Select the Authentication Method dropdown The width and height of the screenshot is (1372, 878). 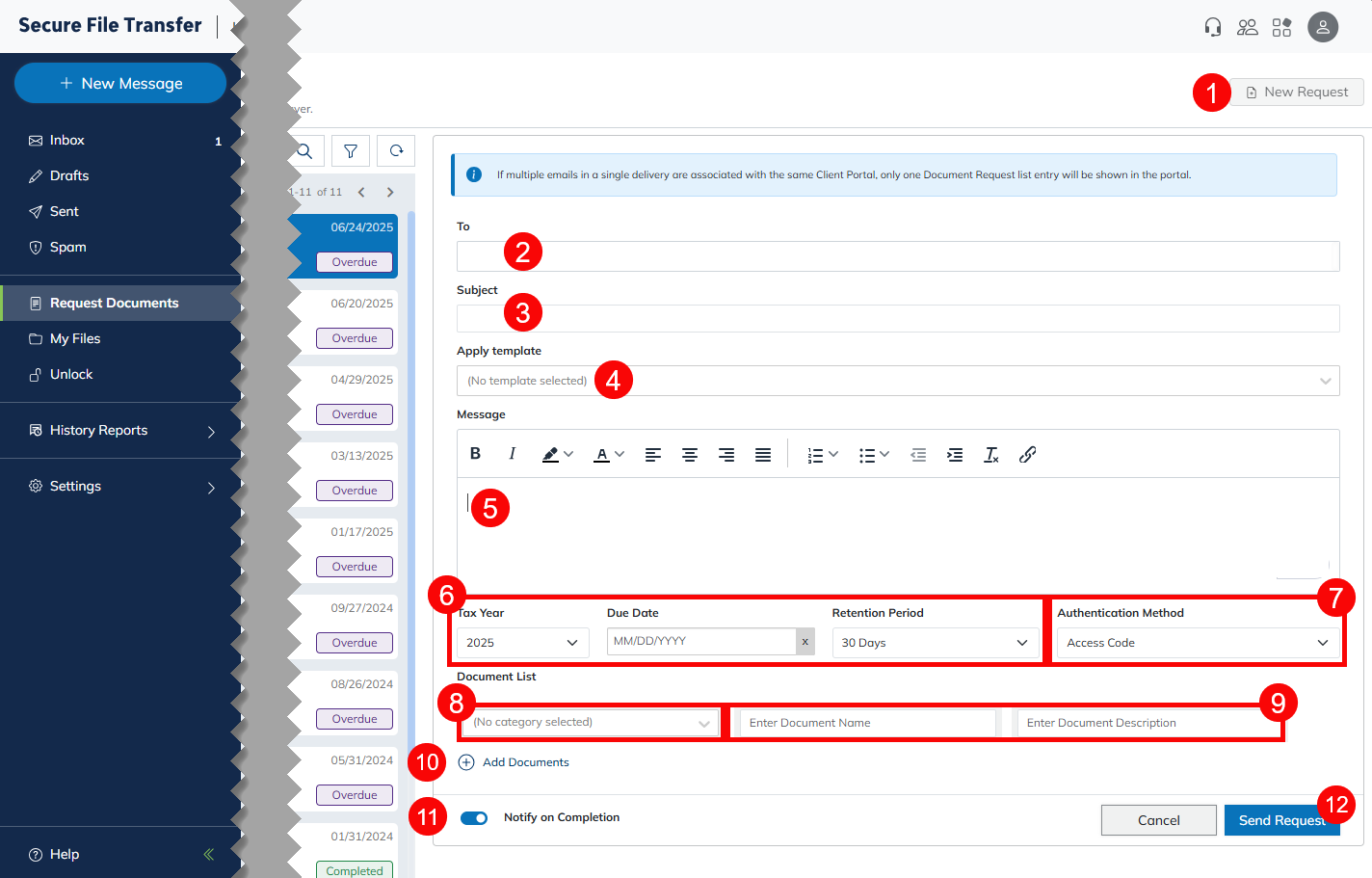tap(1197, 643)
